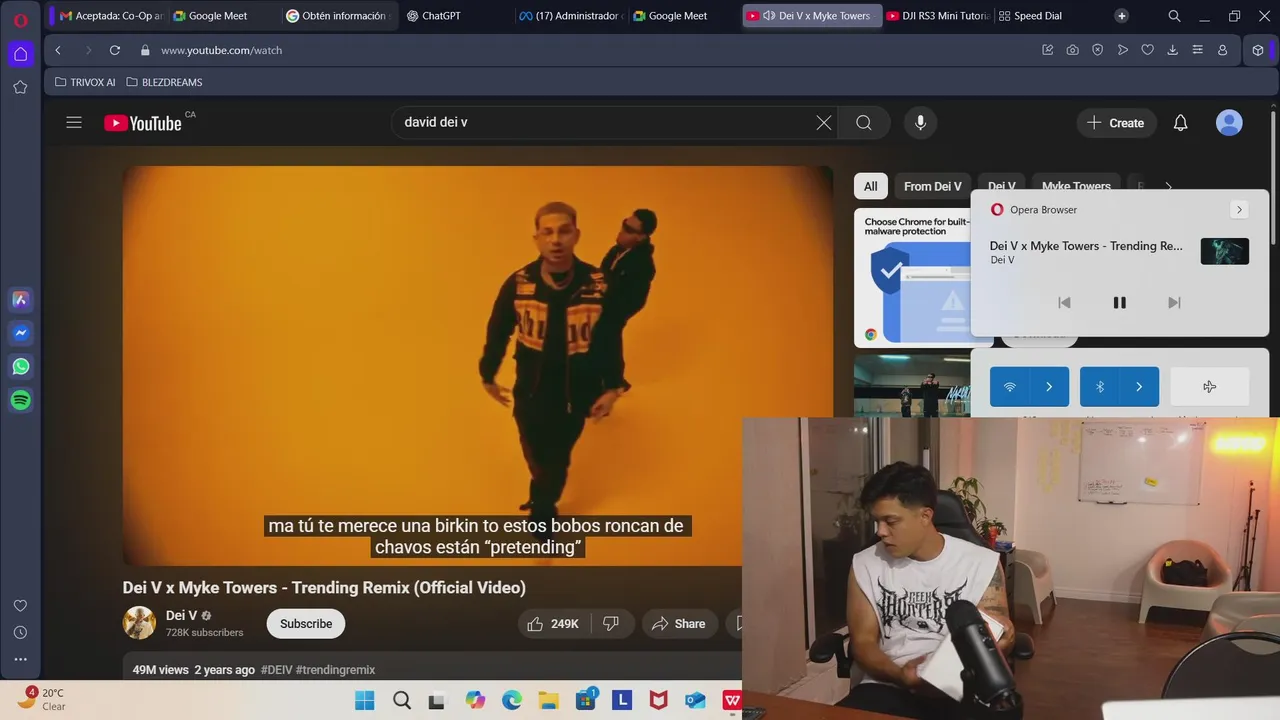Select the From Dei V chip
This screenshot has height=720, width=1280.
[x=933, y=186]
